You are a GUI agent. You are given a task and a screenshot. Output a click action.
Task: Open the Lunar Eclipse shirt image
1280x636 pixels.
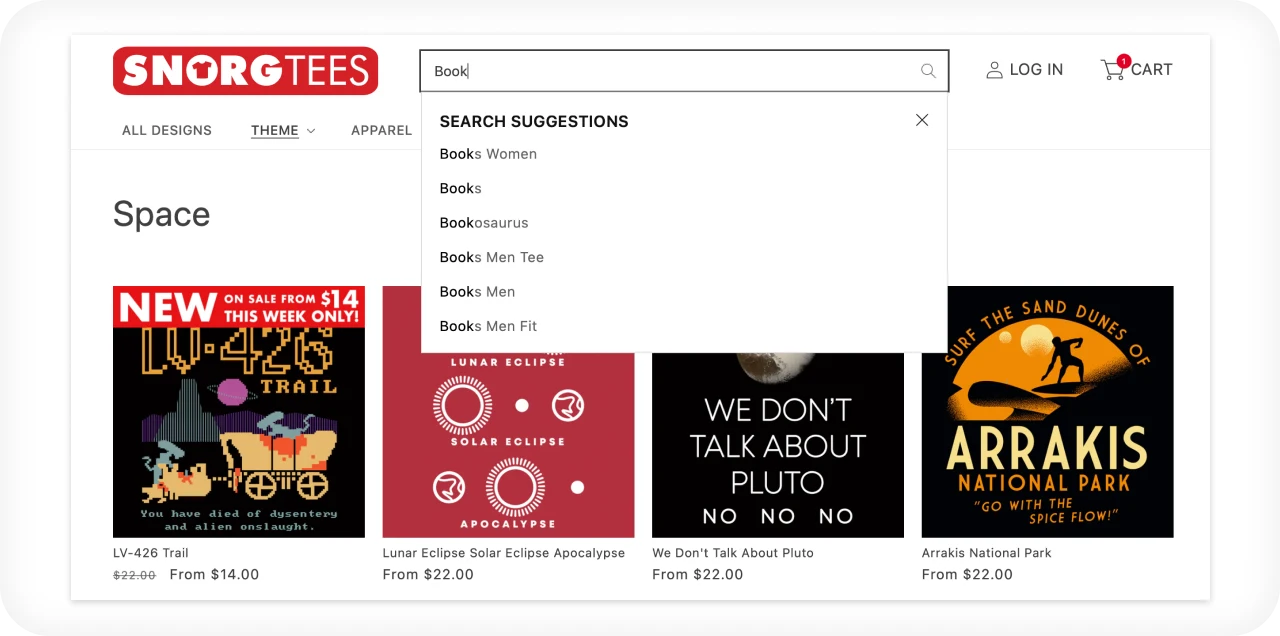(x=508, y=445)
